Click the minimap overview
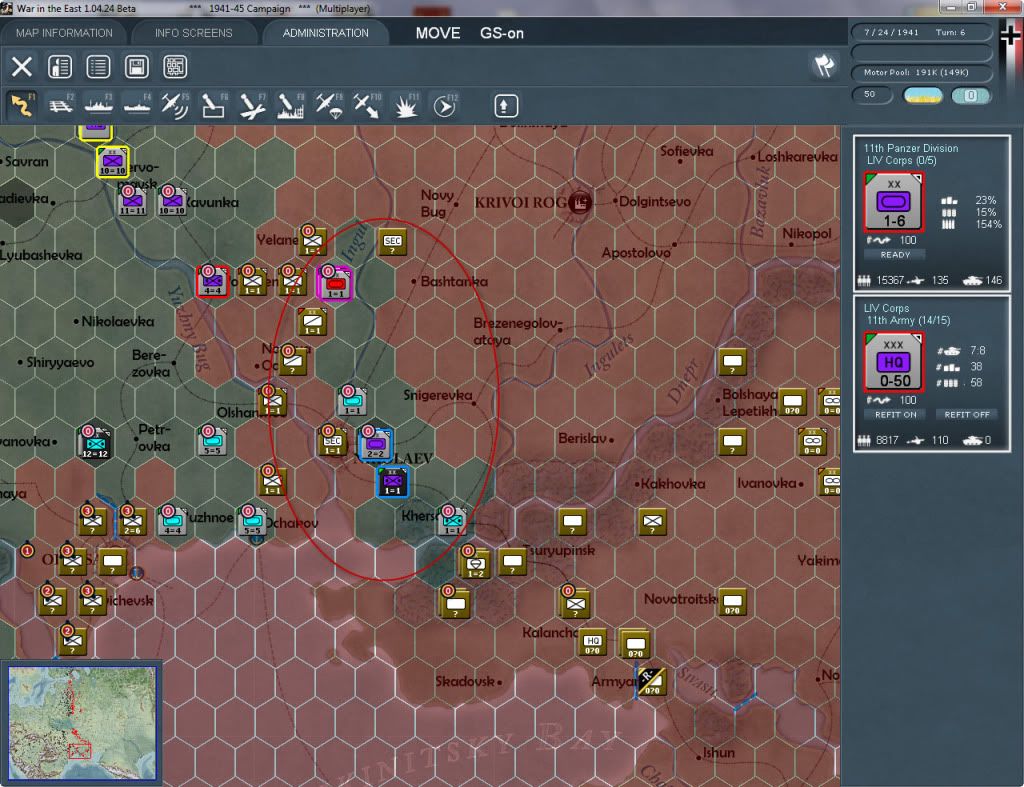This screenshot has height=787, width=1024. [x=82, y=722]
